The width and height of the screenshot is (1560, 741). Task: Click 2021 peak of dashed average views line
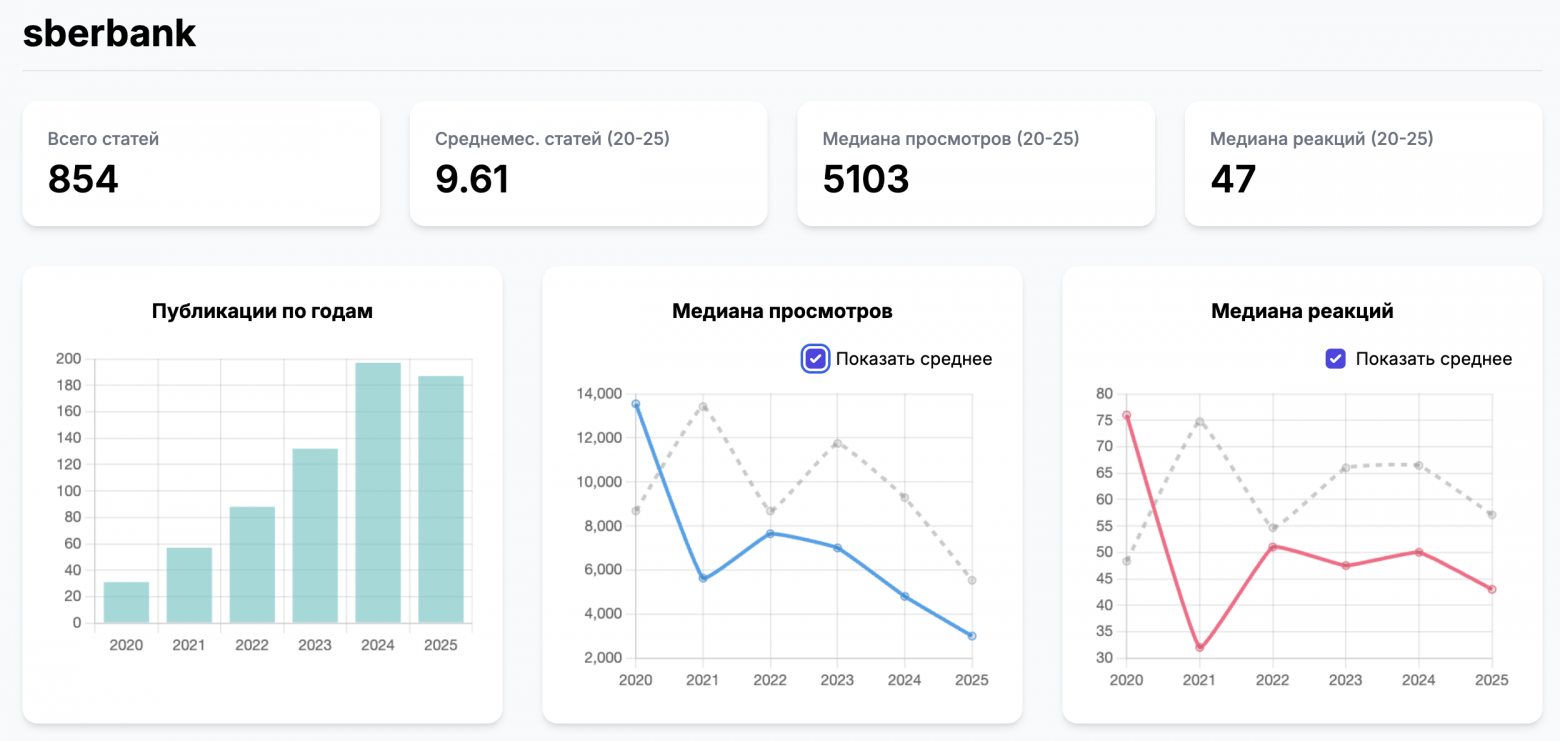click(703, 407)
